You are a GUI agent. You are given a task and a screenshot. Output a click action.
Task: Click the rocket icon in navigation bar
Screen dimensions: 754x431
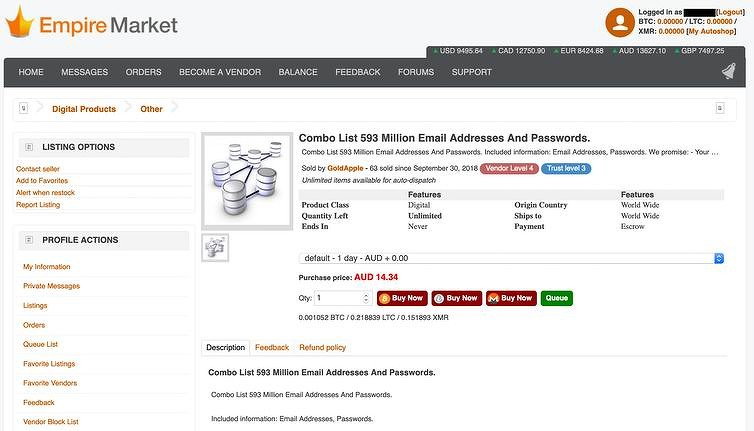[x=729, y=72]
